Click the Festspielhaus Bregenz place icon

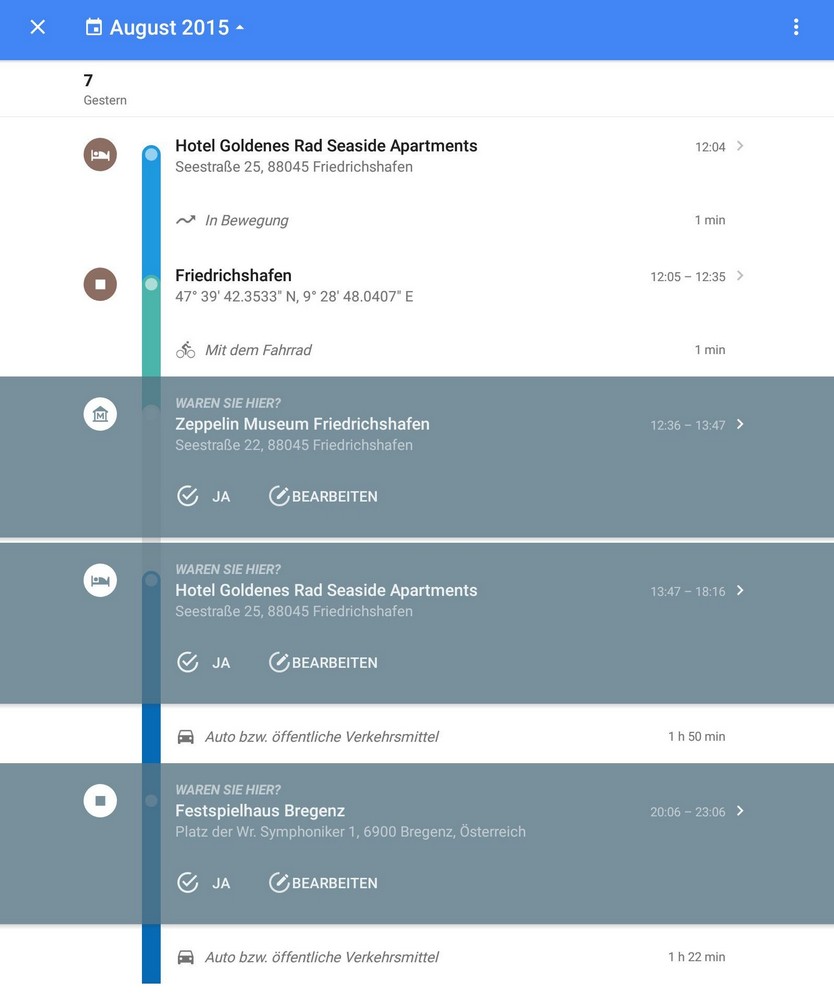(x=100, y=800)
